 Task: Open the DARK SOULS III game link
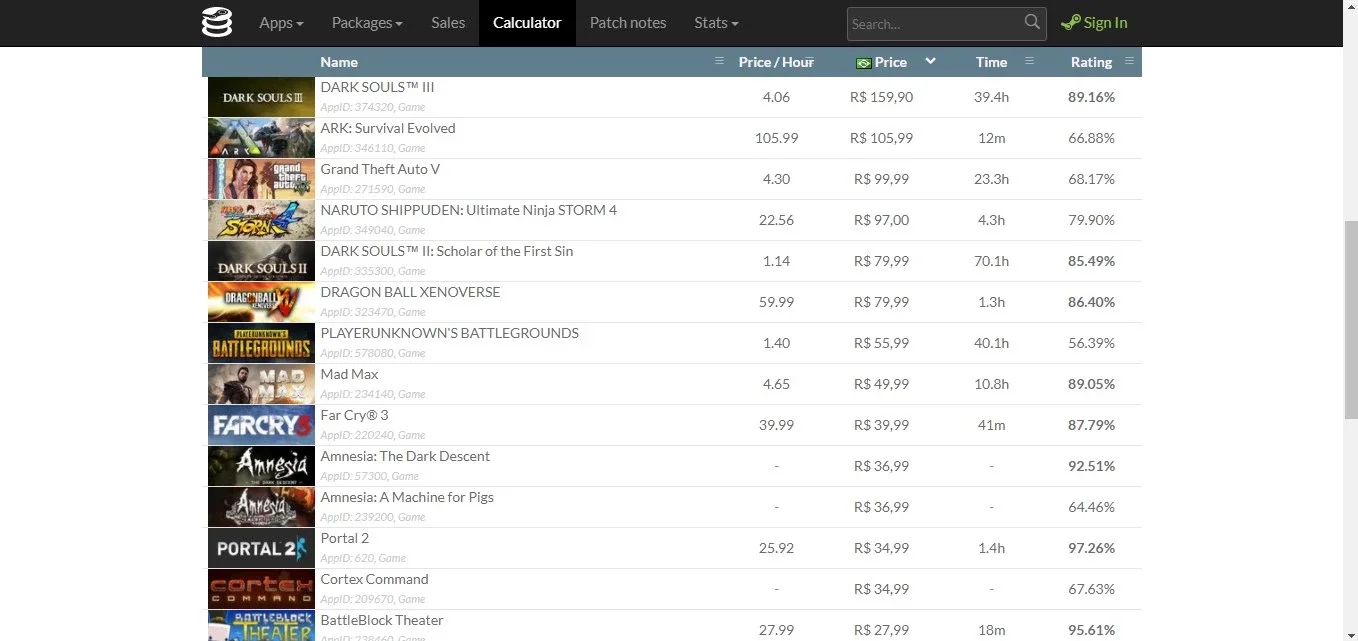(x=377, y=87)
